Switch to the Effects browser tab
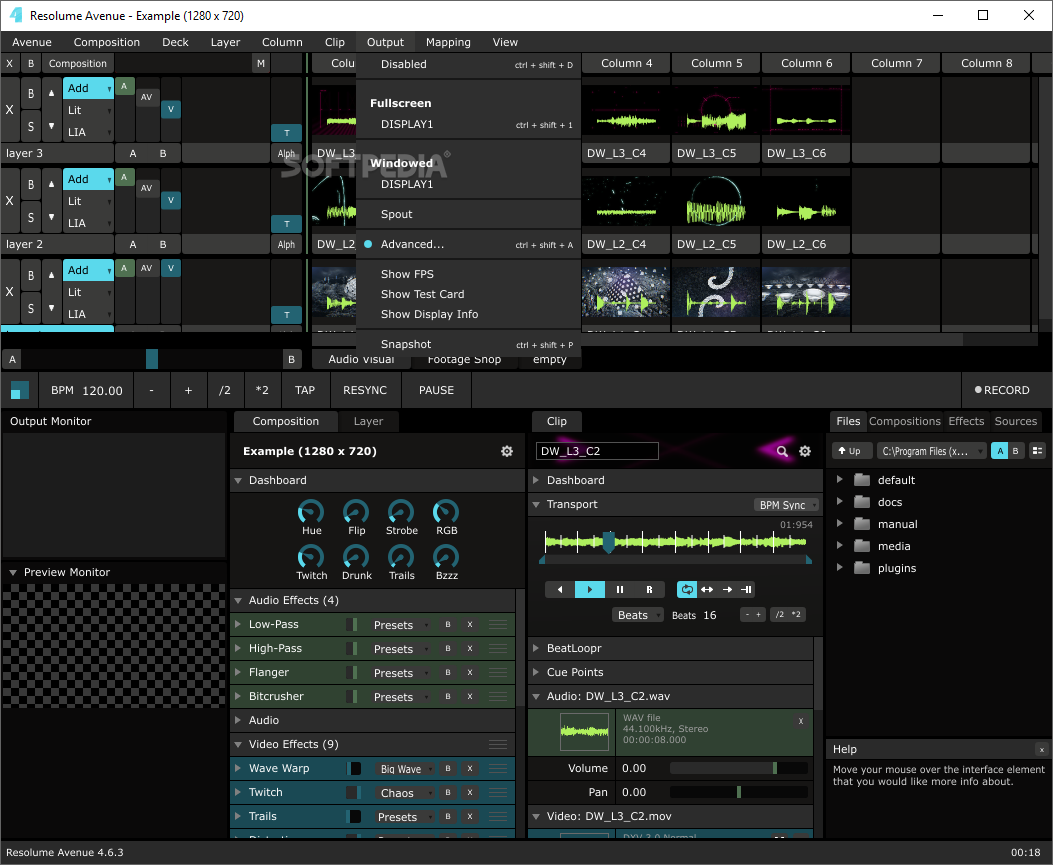 (x=966, y=421)
